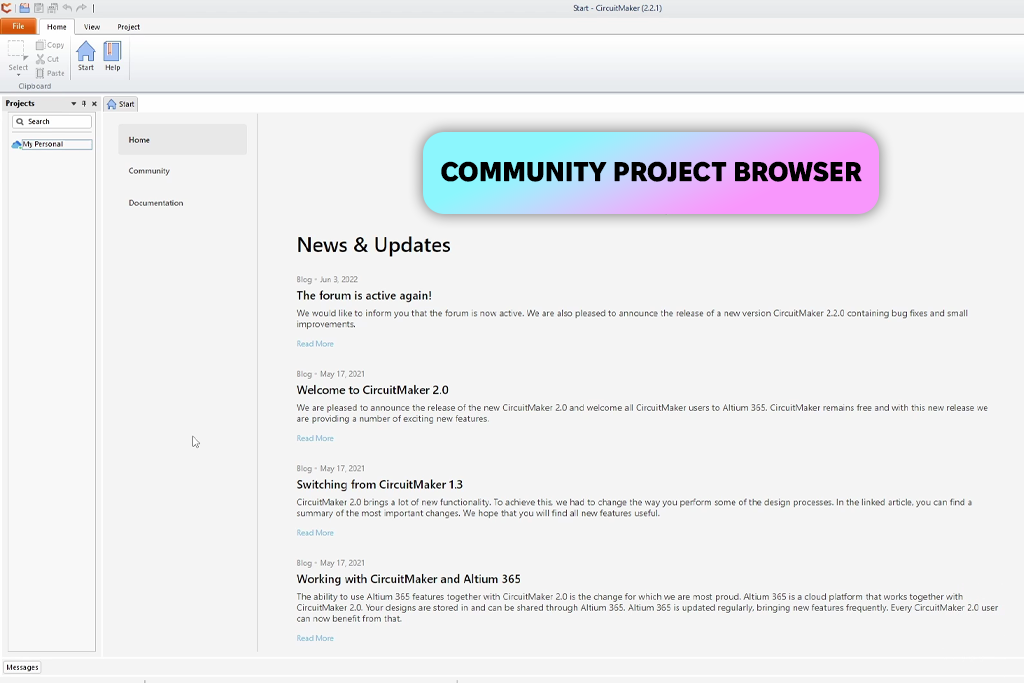
Task: Click the Save All icon in quick access toolbar
Action: click(53, 8)
